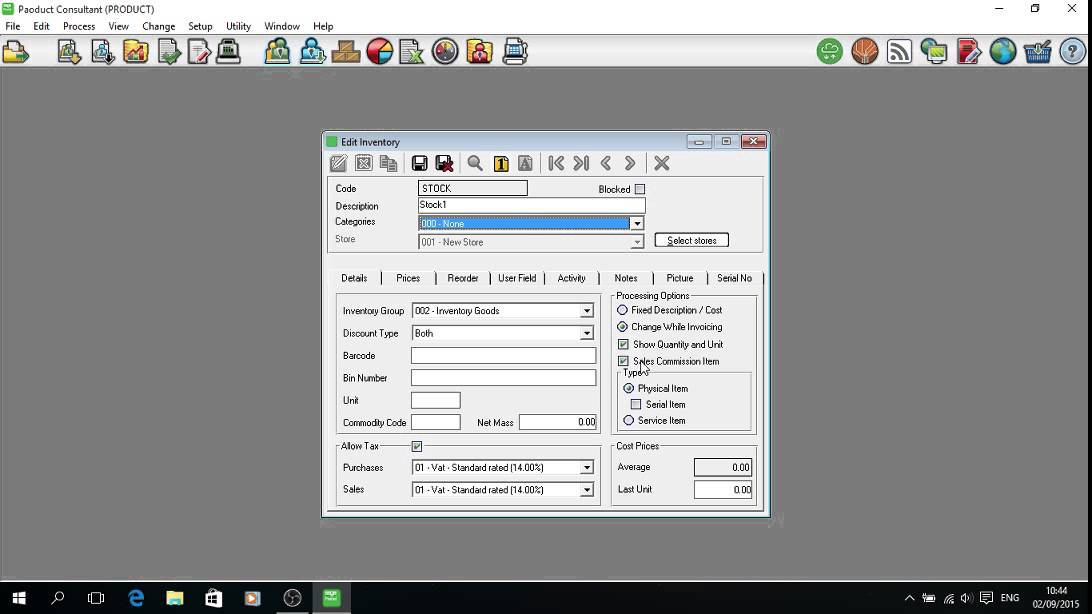1092x614 pixels.
Task: Toggle Show Quantity and Unit checkbox
Action: pos(623,345)
